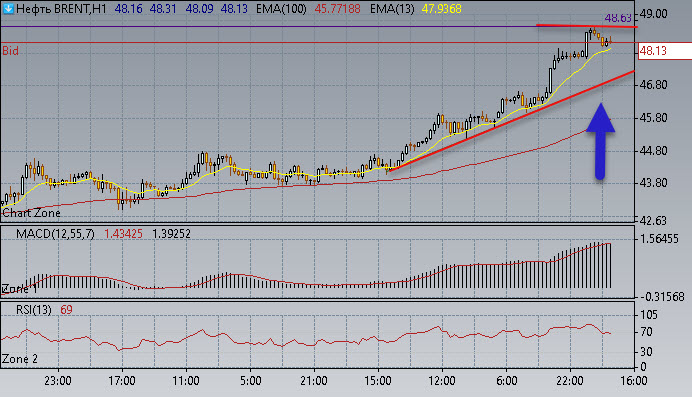Click the Chart Zone label
The image size is (692, 397).
[x=31, y=213]
